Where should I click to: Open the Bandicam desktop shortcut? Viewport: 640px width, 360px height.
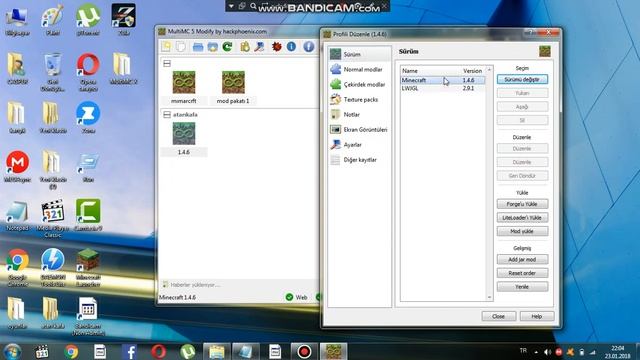point(88,316)
